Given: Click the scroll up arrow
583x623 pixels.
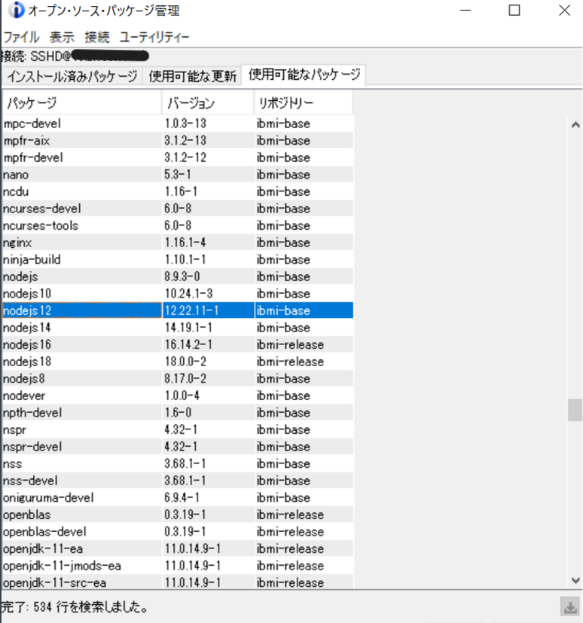Looking at the screenshot, I should point(575,125).
